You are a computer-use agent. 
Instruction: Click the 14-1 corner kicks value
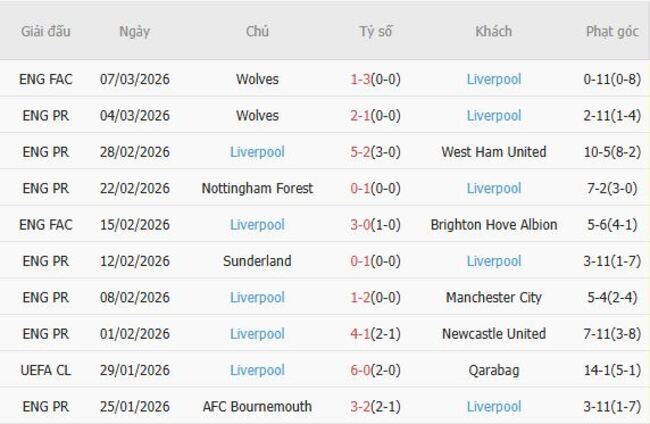click(x=597, y=370)
